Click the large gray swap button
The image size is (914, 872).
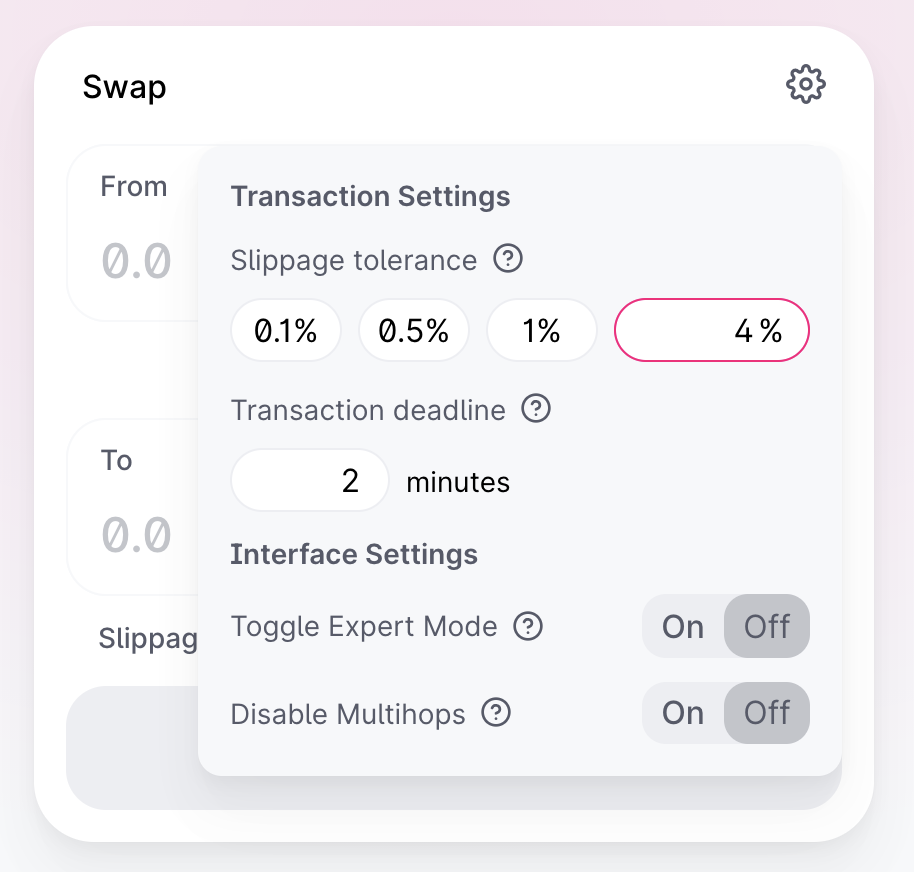click(130, 748)
